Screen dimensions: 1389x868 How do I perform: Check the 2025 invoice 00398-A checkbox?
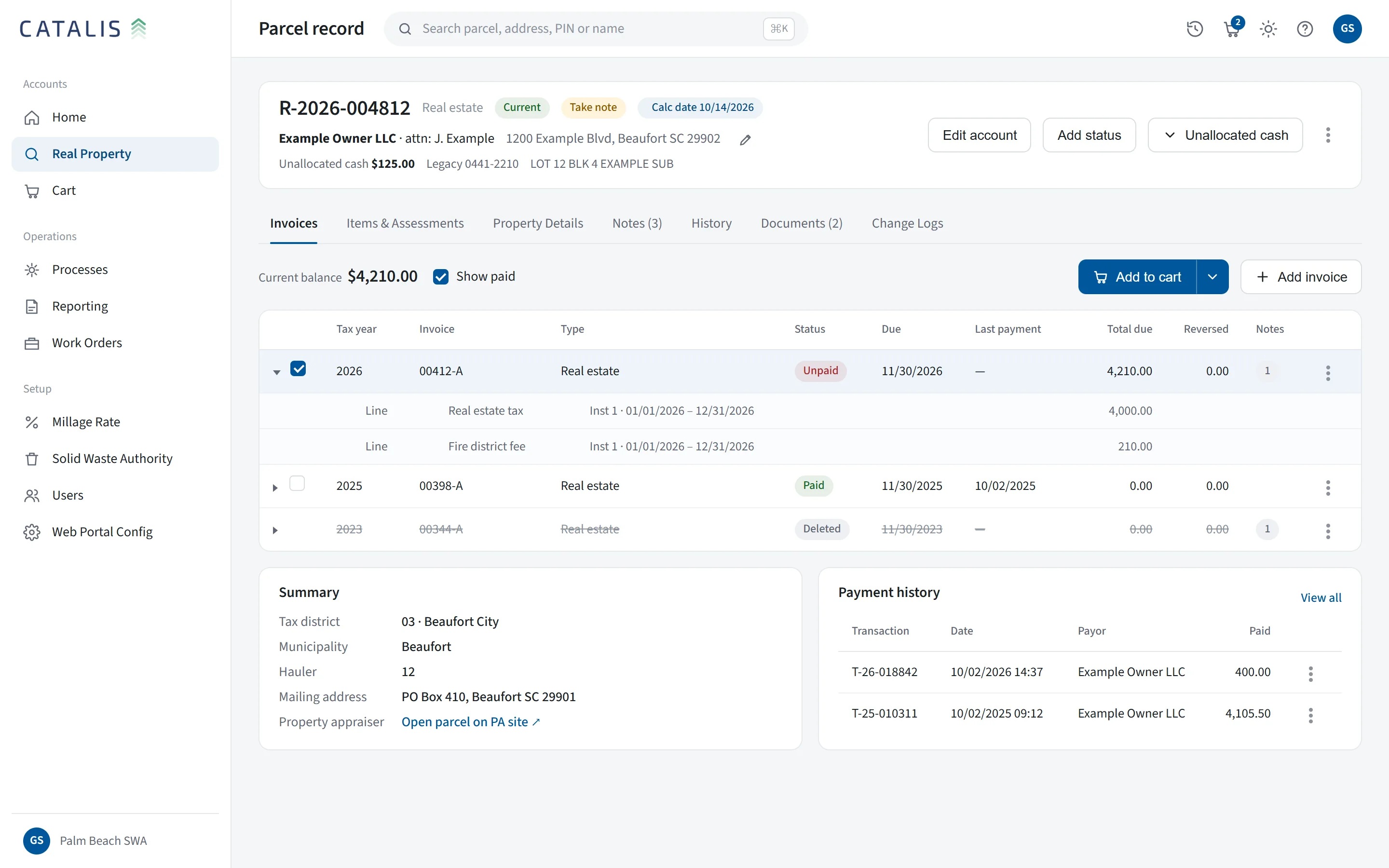coord(297,483)
